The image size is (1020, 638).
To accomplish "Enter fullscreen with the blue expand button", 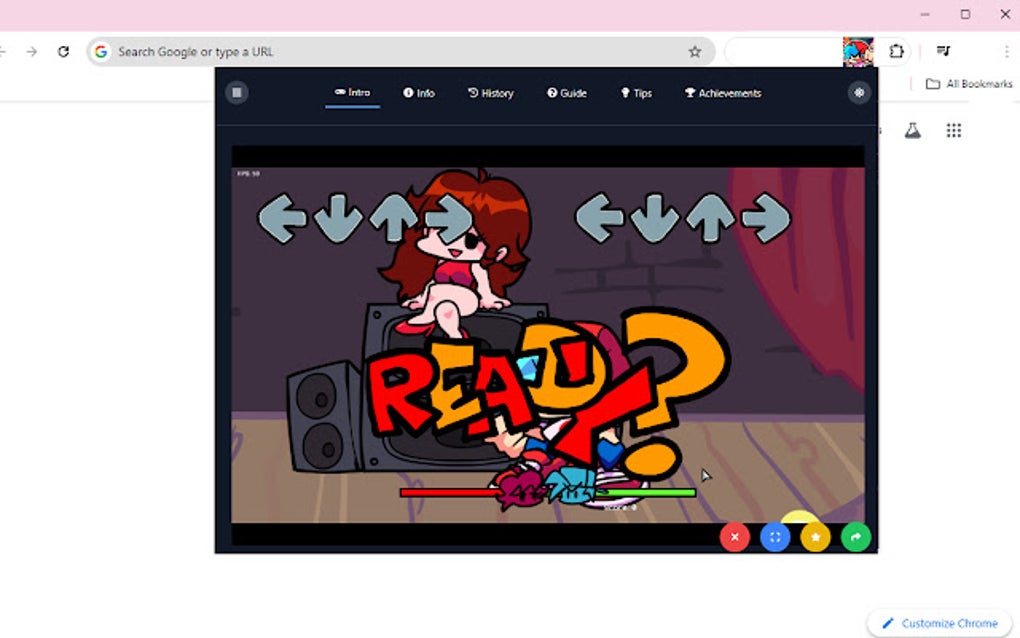I will pos(774,537).
